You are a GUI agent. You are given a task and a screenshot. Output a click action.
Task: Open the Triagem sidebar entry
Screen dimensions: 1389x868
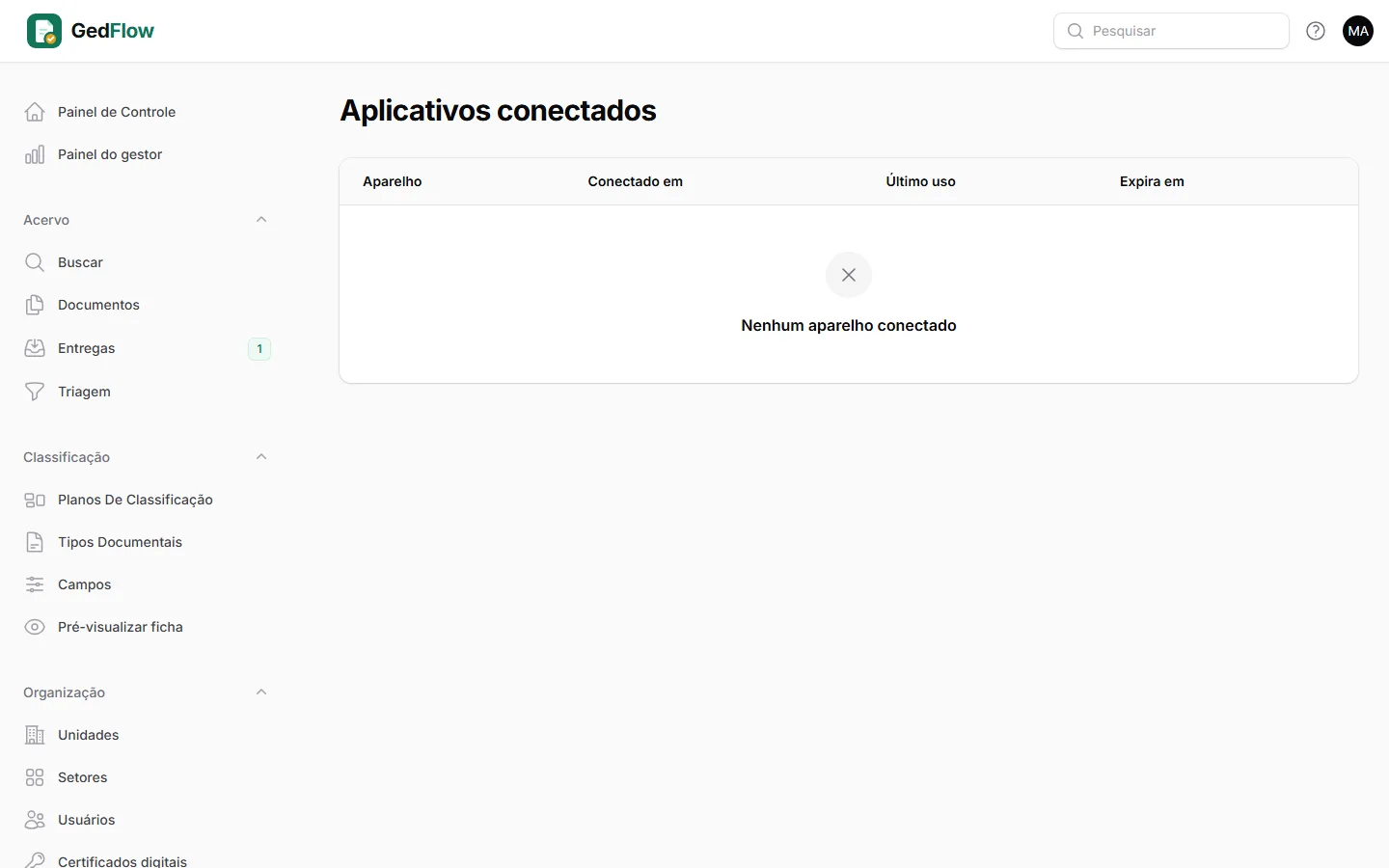pos(147,392)
